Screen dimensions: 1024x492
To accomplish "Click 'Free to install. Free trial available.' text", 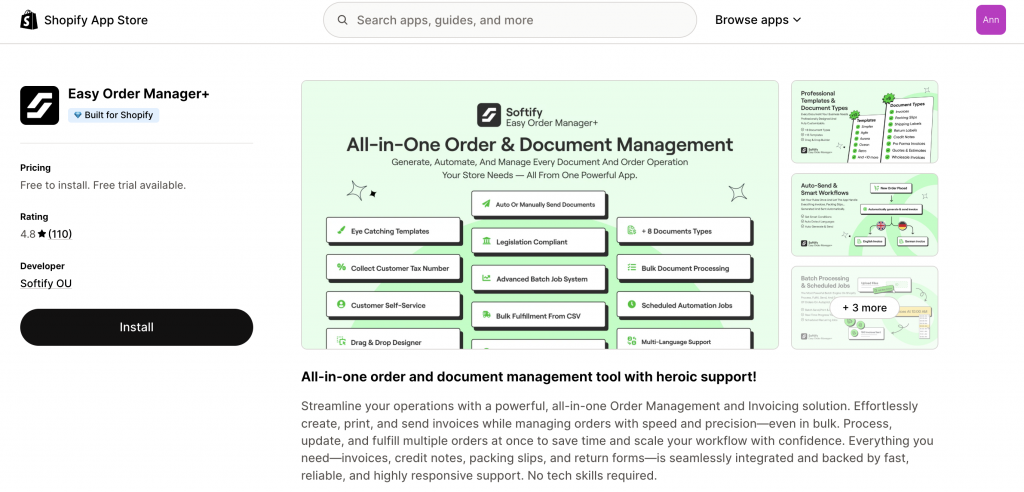I will (103, 186).
